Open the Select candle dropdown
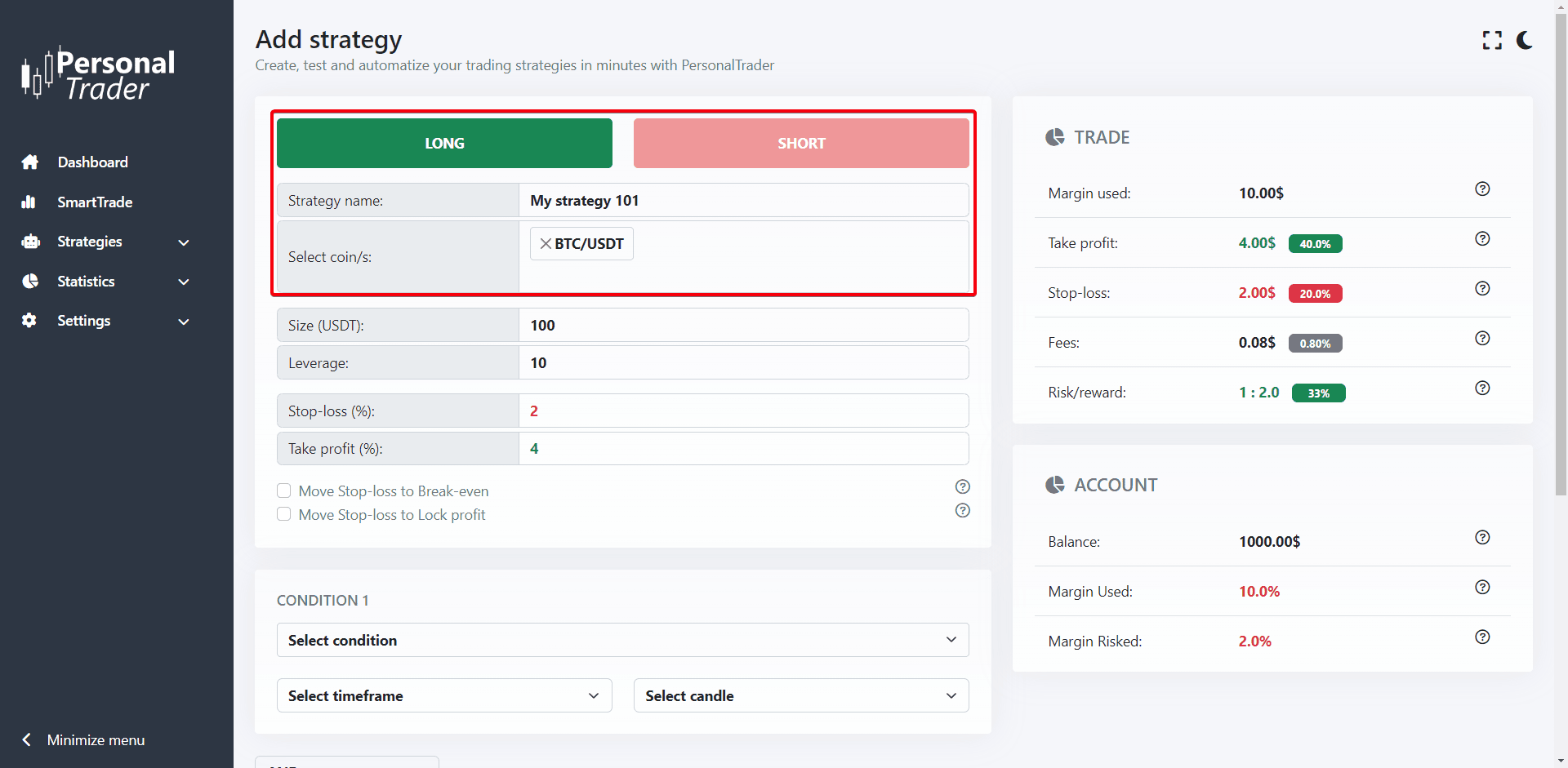Image resolution: width=1568 pixels, height=768 pixels. click(x=800, y=696)
